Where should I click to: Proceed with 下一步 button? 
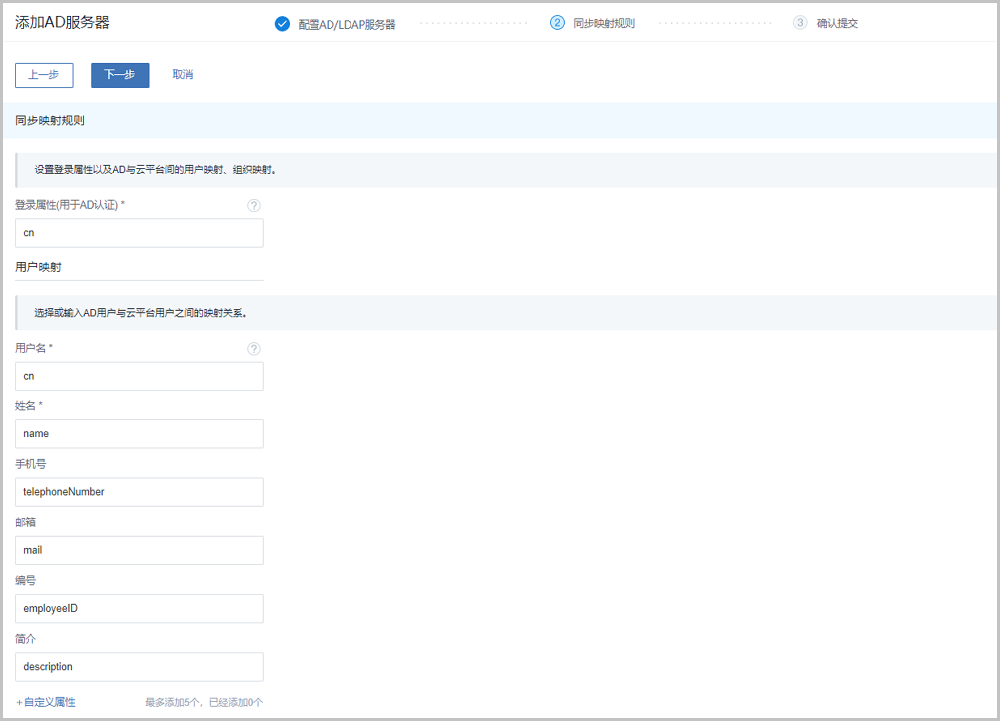click(120, 75)
